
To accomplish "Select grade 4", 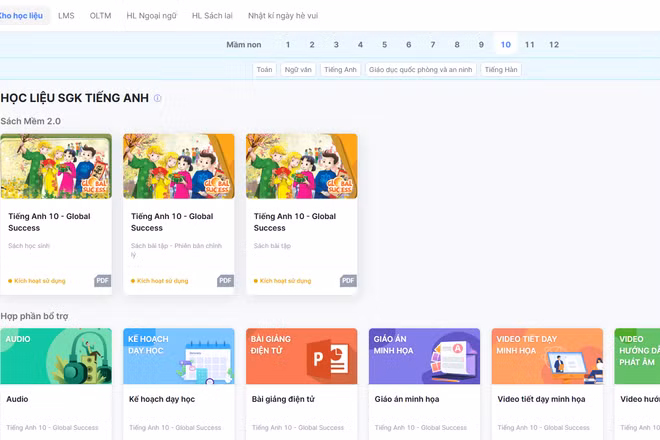I will 360,45.
